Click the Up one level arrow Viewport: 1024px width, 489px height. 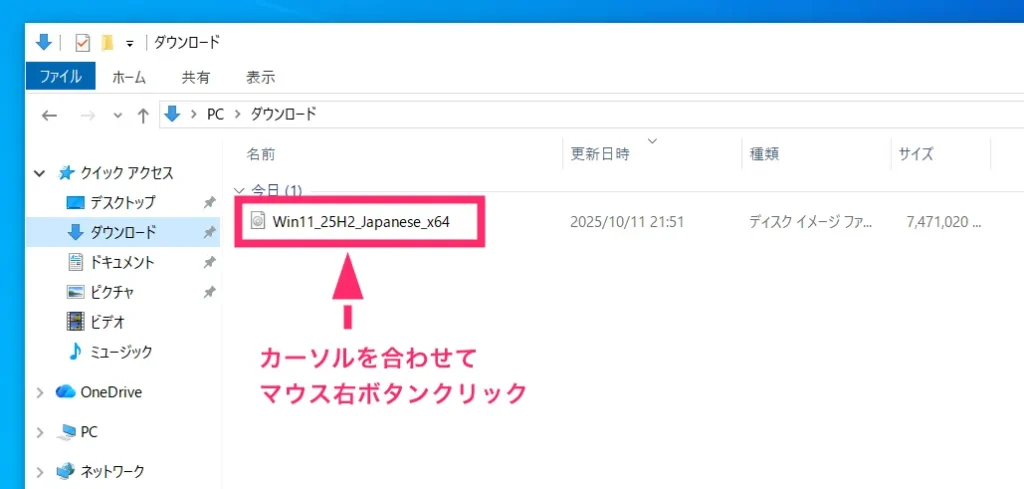point(143,115)
